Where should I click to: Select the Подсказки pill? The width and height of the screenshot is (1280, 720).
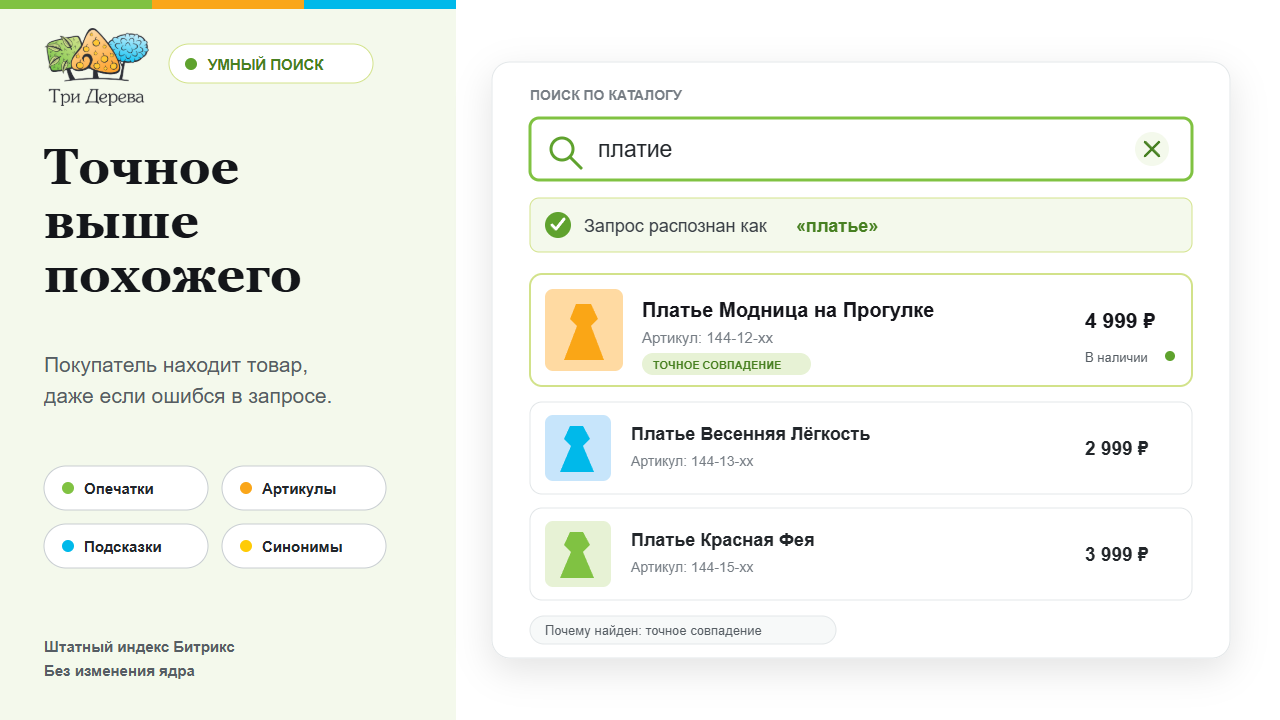point(126,546)
